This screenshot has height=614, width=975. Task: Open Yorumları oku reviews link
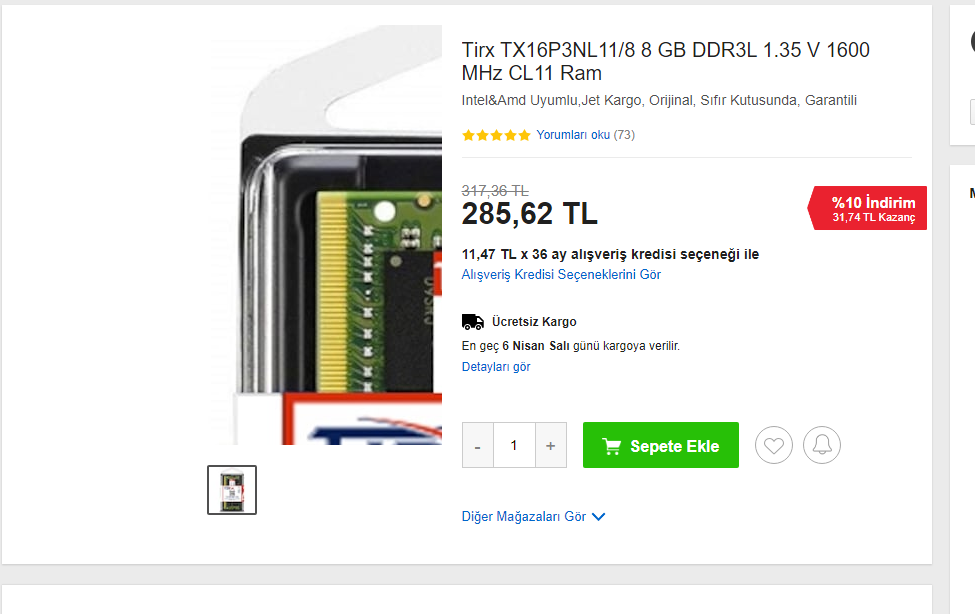[x=573, y=135]
